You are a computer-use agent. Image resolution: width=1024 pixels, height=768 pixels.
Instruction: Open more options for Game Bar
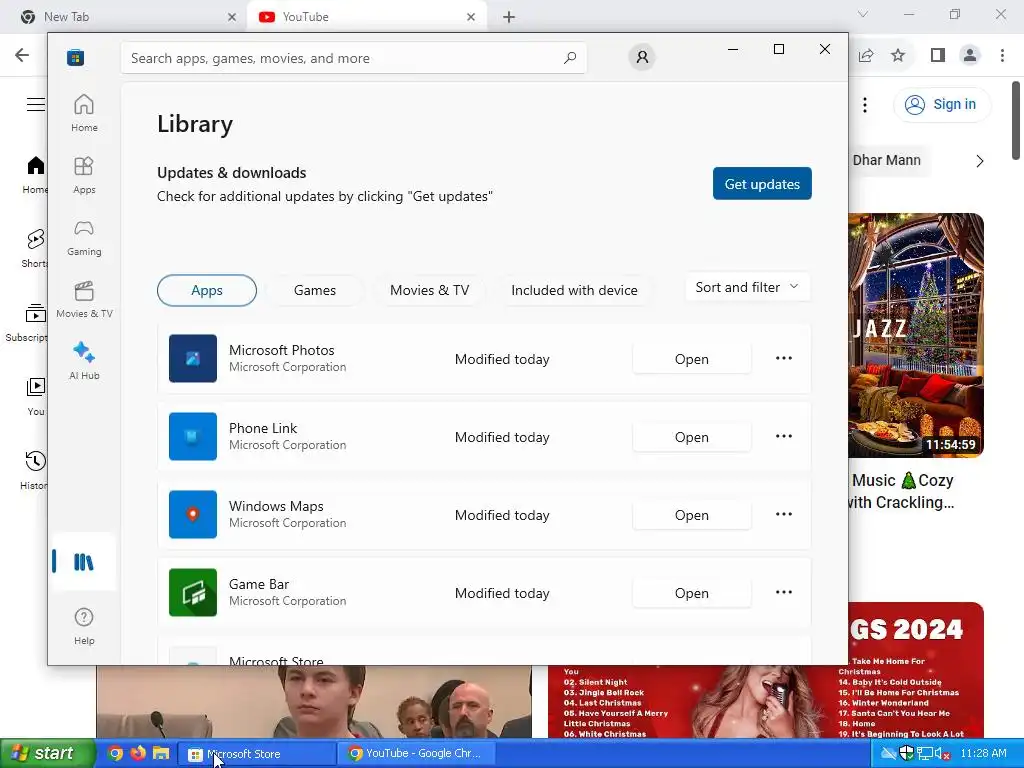coord(784,592)
